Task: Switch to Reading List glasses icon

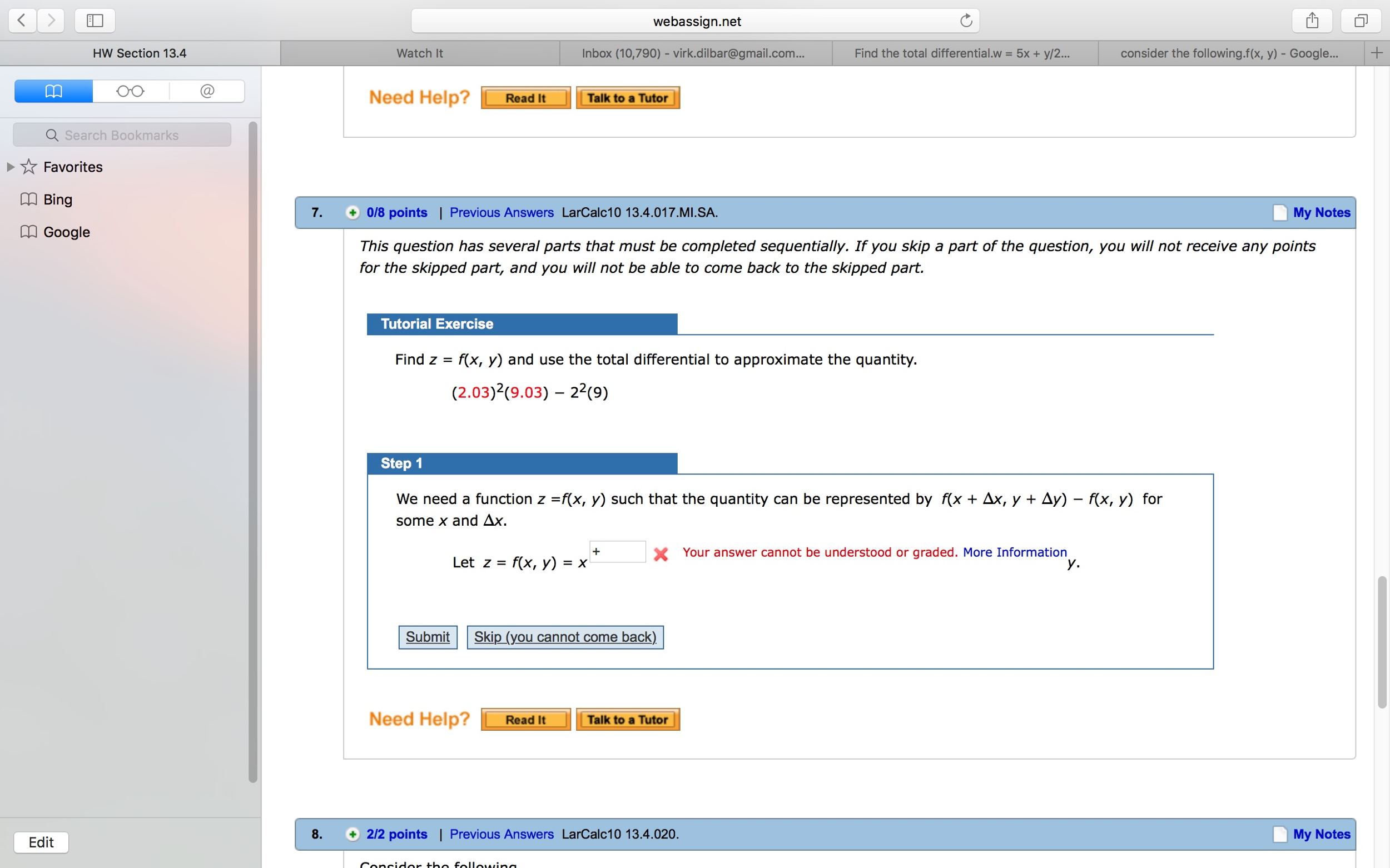Action: pos(131,91)
